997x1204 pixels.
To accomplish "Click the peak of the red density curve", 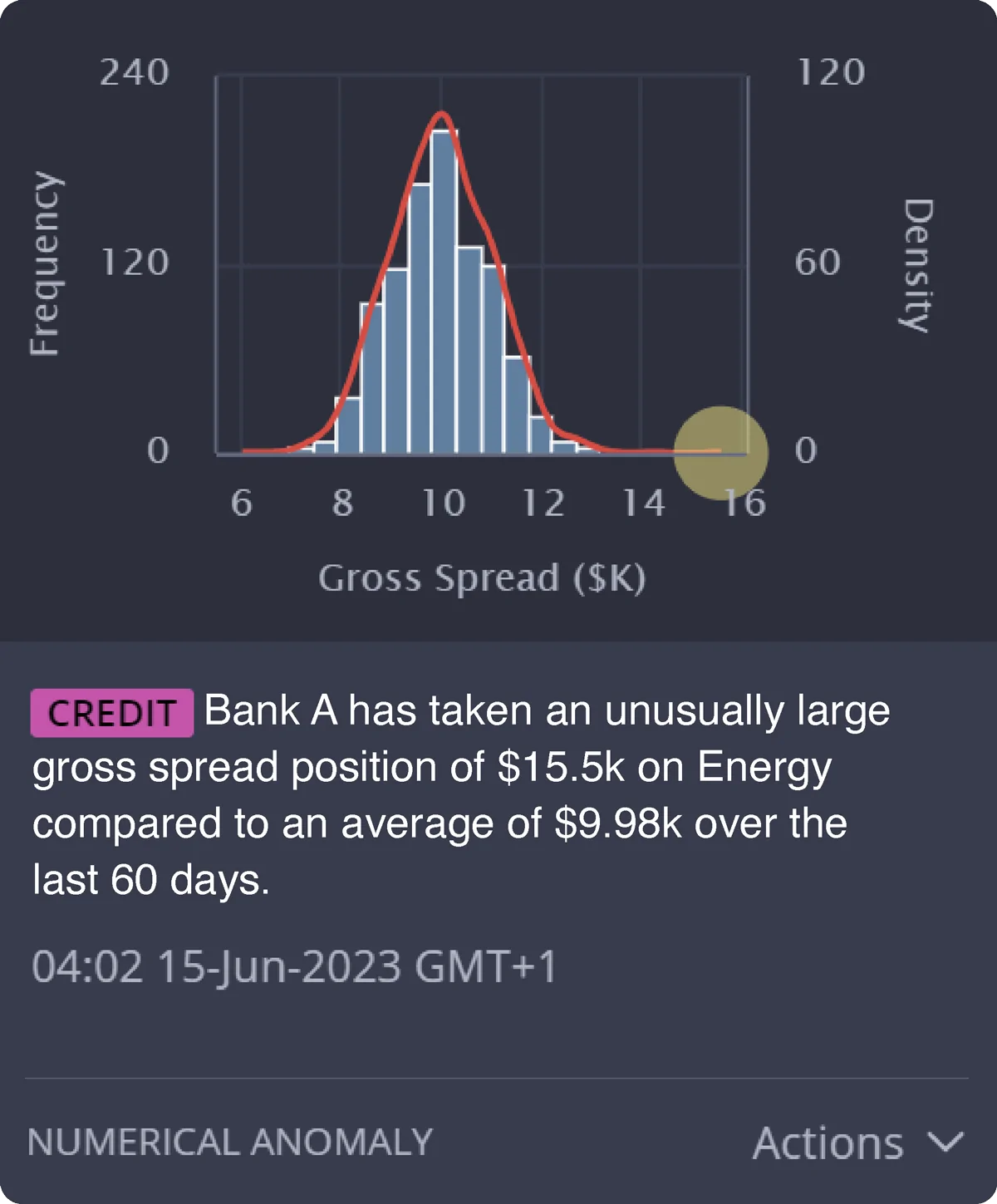I will 443,113.
